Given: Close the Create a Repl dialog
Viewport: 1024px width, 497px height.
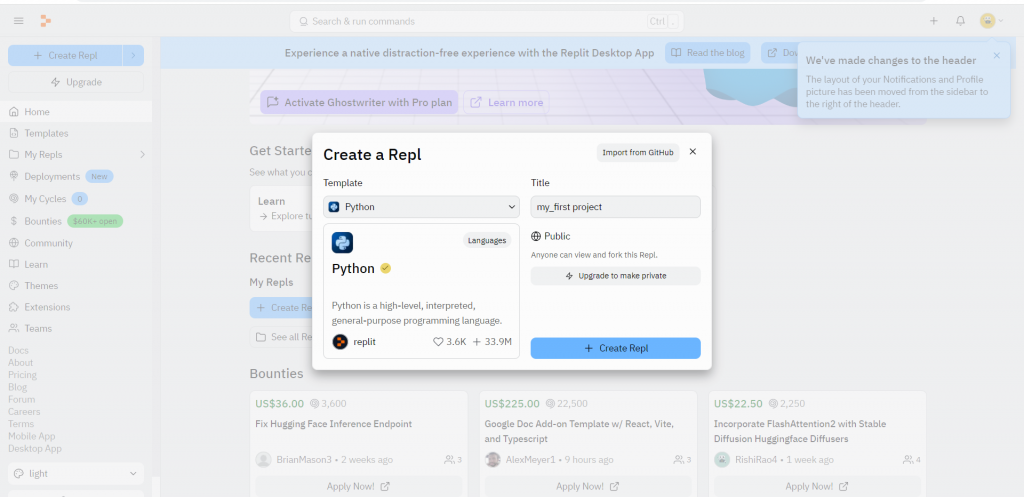Looking at the screenshot, I should [693, 152].
